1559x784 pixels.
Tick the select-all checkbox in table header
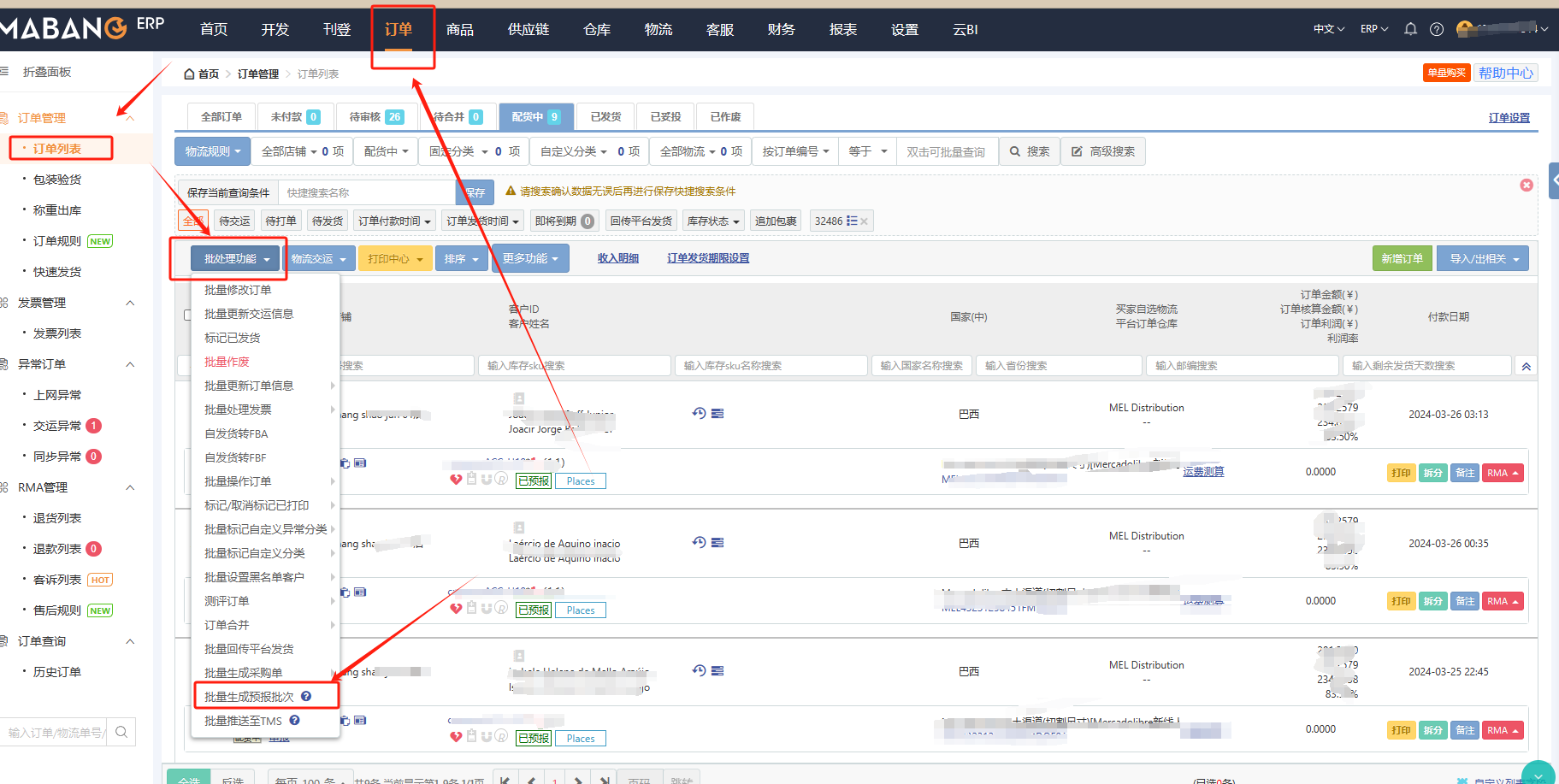[187, 315]
